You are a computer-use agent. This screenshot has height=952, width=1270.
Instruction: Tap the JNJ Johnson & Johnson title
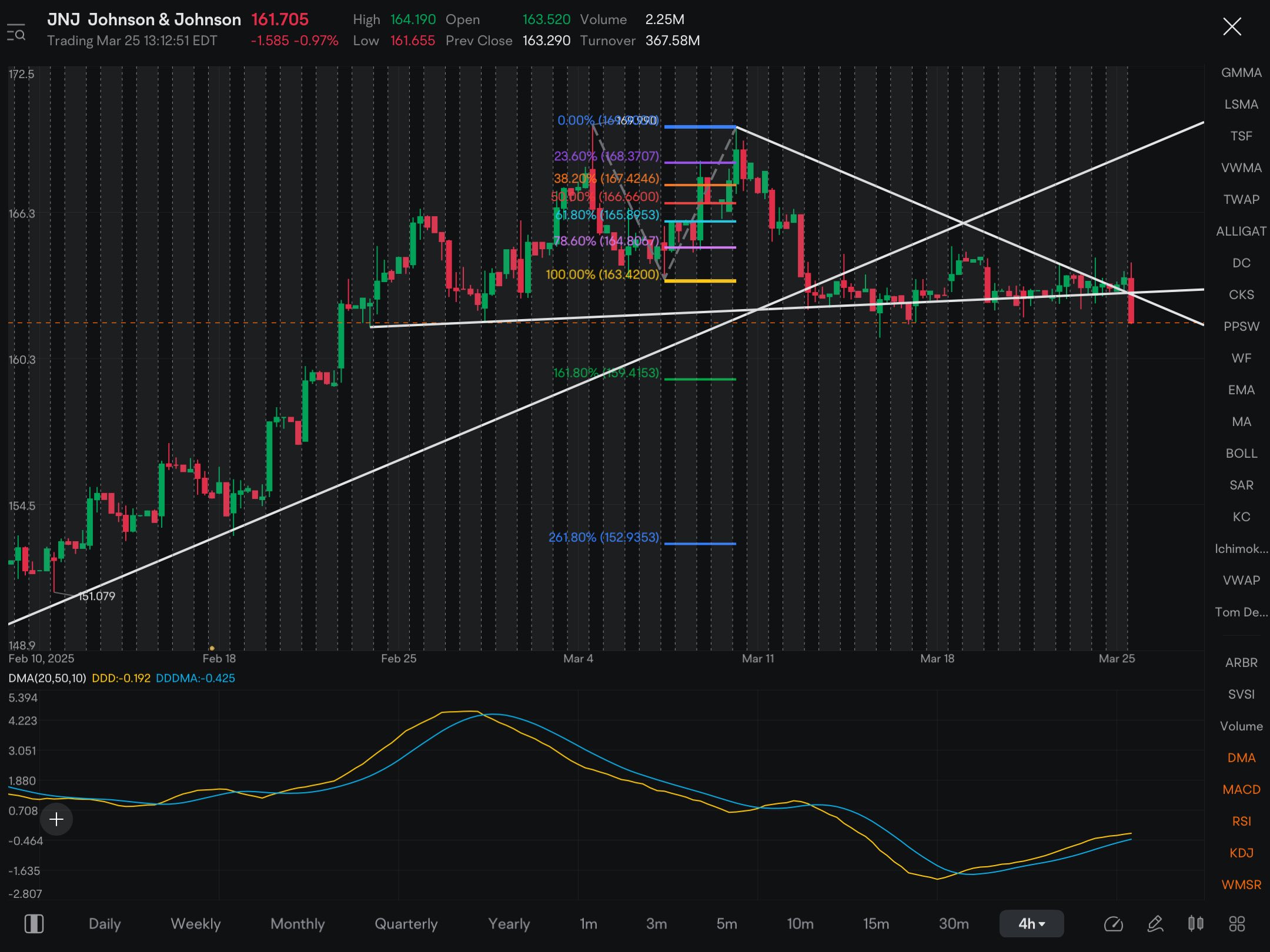[144, 19]
